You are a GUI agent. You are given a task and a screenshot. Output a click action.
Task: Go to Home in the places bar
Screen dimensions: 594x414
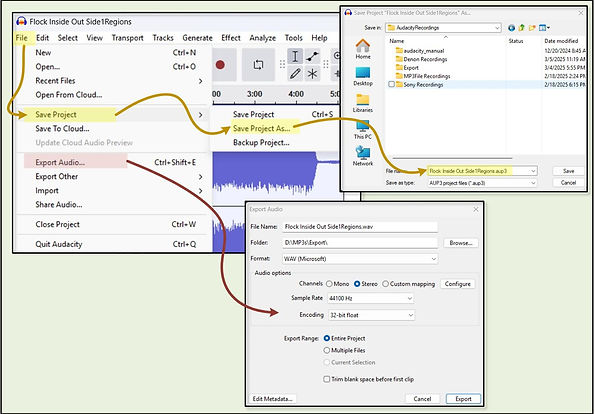click(363, 49)
